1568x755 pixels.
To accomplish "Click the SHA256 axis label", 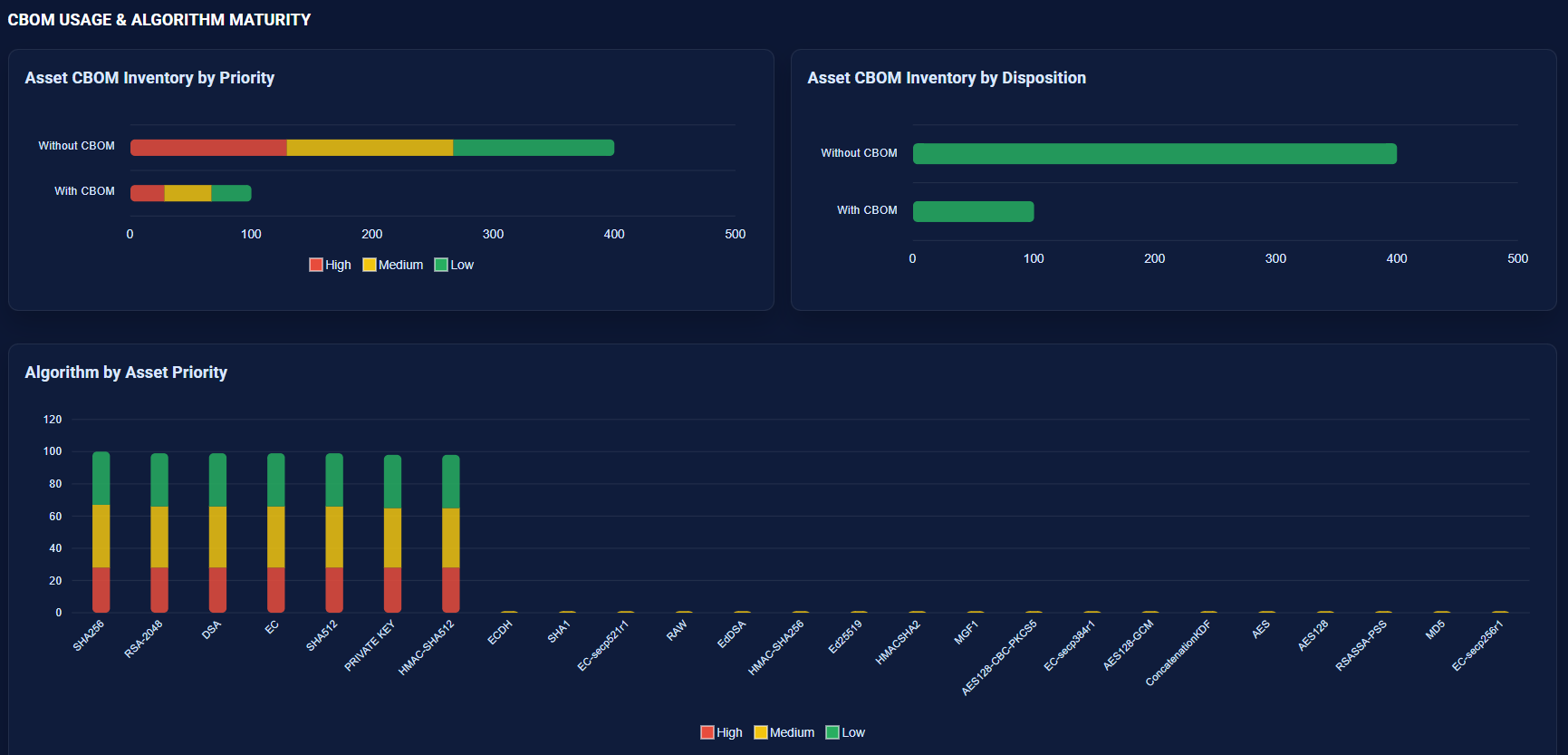I will [x=89, y=635].
